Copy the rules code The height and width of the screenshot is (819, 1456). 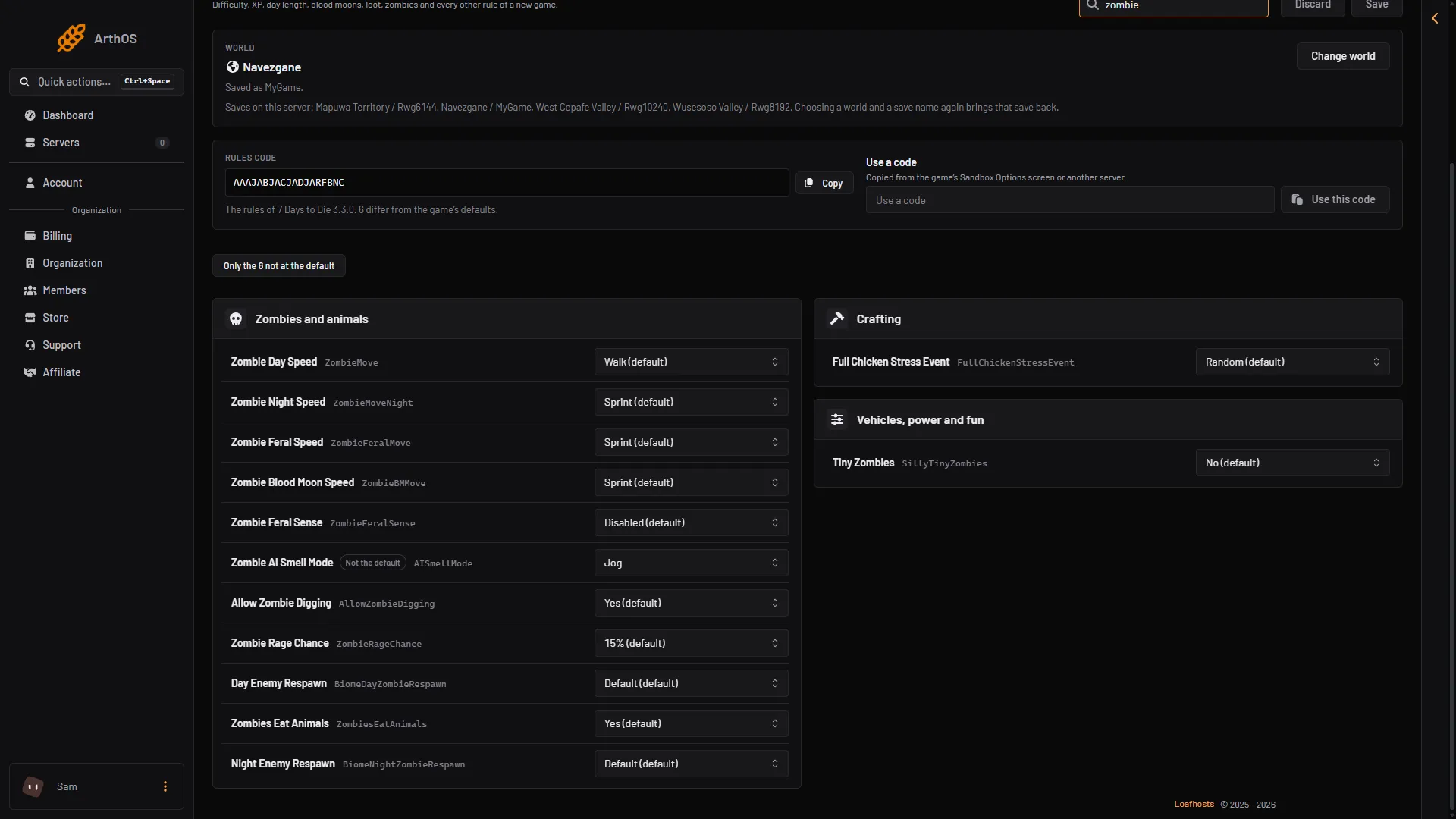coord(824,184)
